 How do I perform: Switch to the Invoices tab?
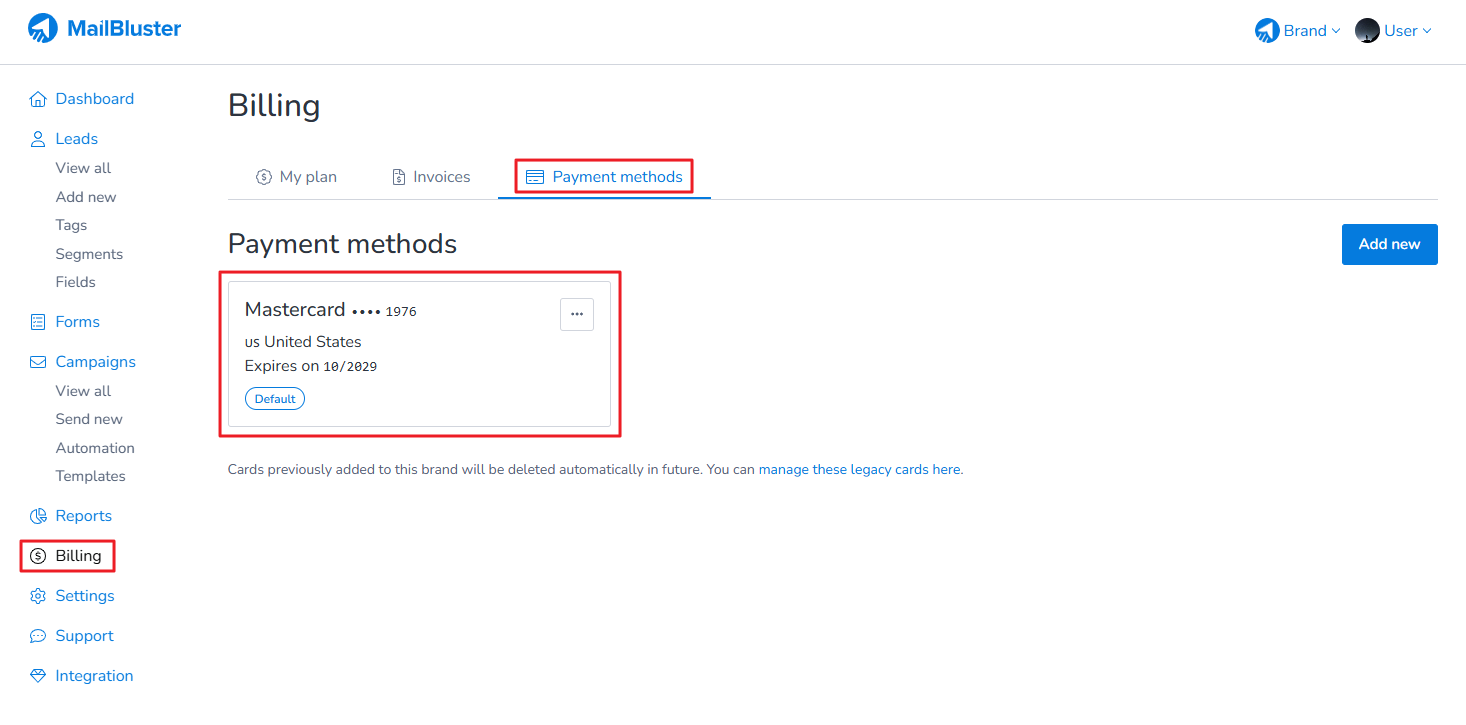pyautogui.click(x=430, y=177)
